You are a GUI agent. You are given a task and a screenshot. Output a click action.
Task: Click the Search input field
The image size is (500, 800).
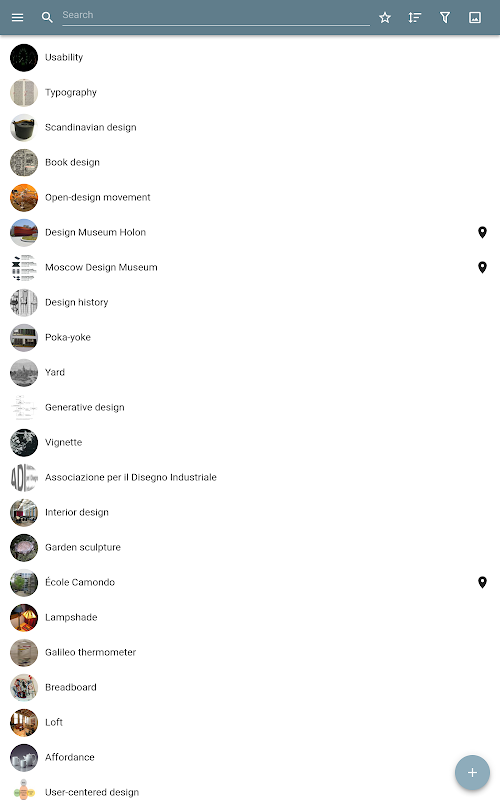[216, 16]
